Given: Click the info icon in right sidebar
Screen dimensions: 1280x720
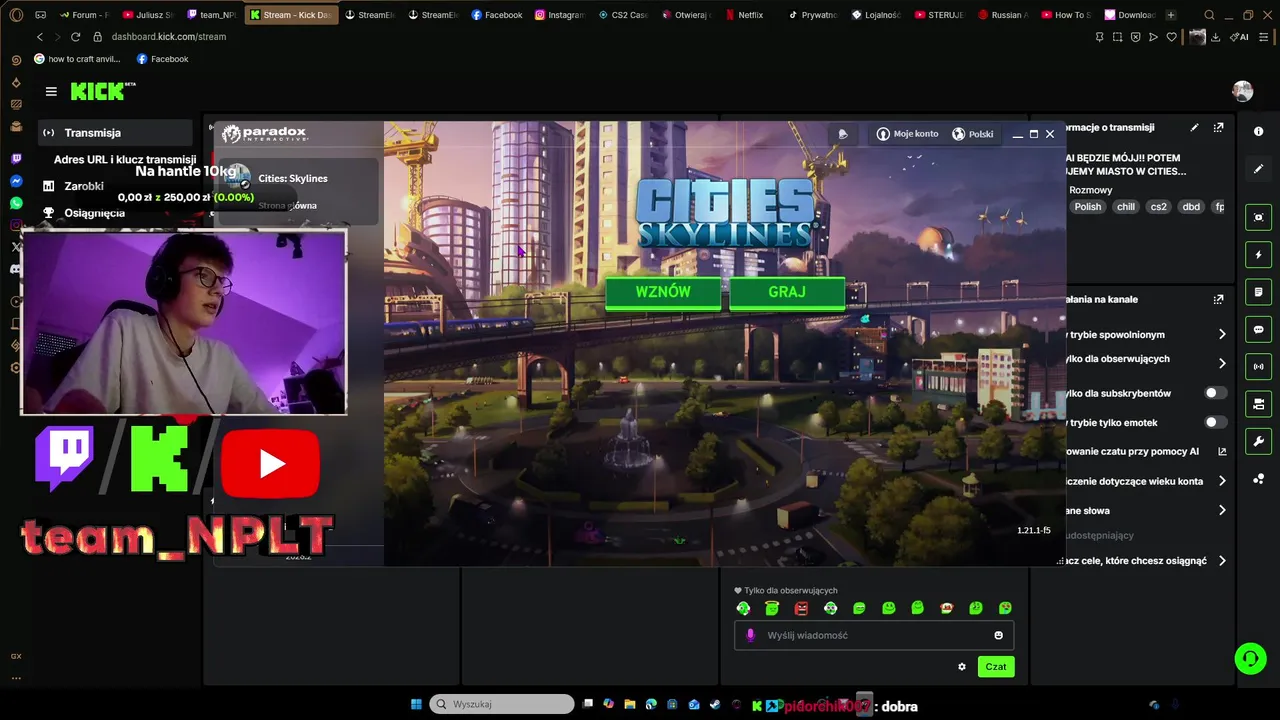Looking at the screenshot, I should [1258, 131].
